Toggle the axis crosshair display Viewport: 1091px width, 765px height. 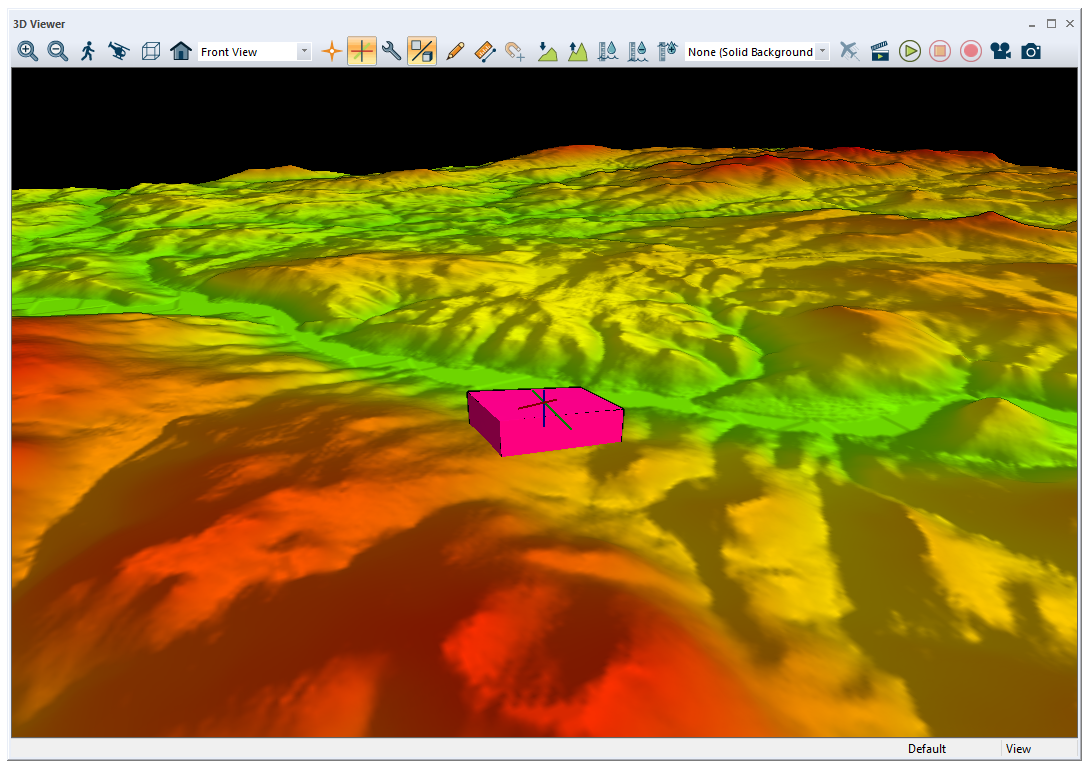click(x=362, y=52)
